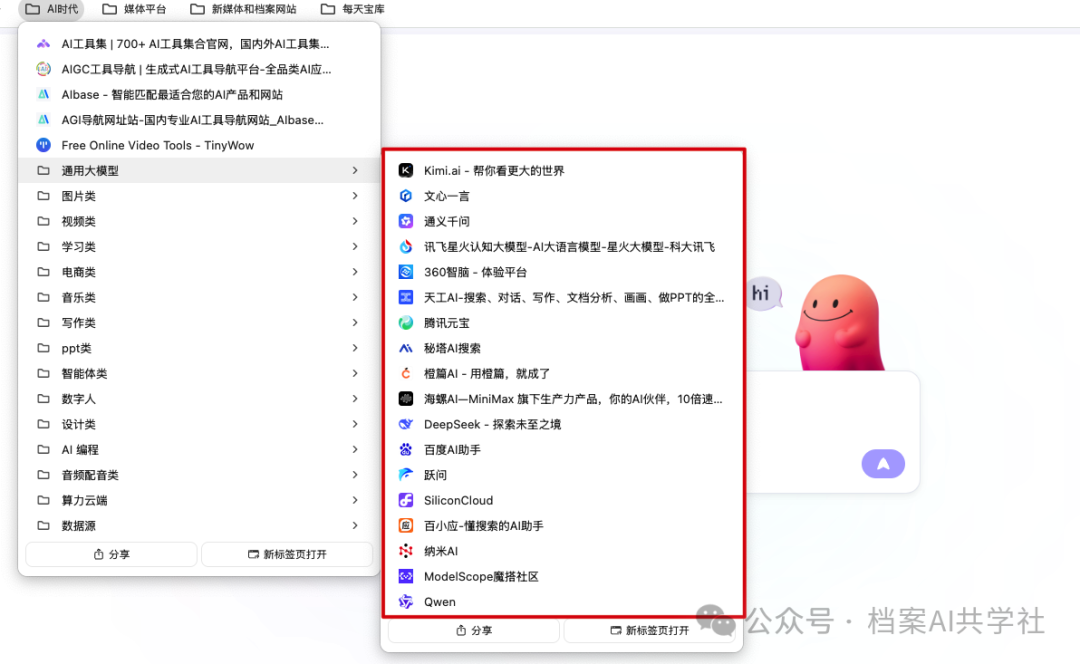Click 新标签页打开 in the submenu
1080x664 pixels.
[650, 630]
